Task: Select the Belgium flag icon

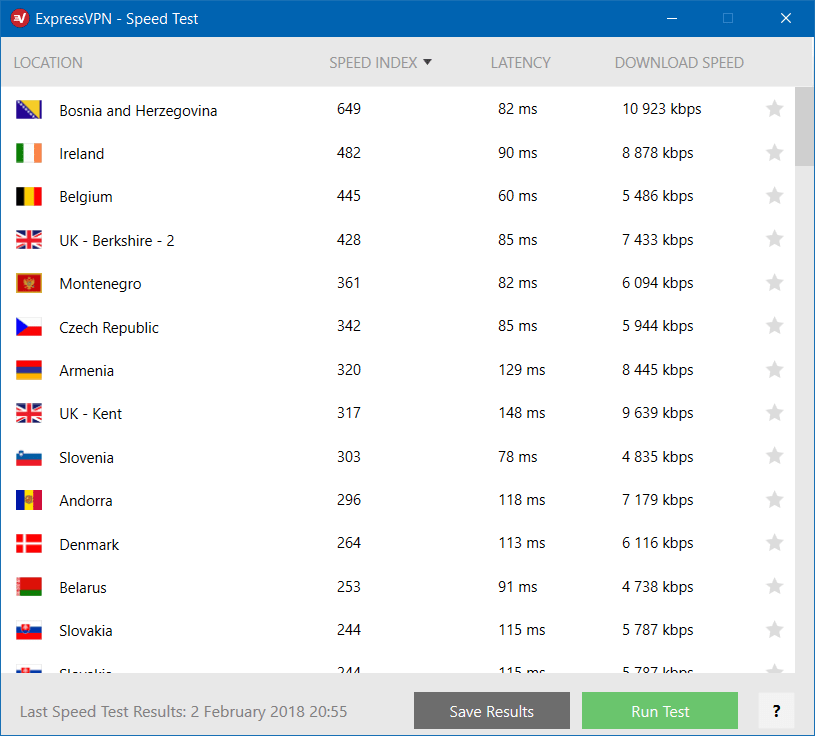Action: (29, 196)
